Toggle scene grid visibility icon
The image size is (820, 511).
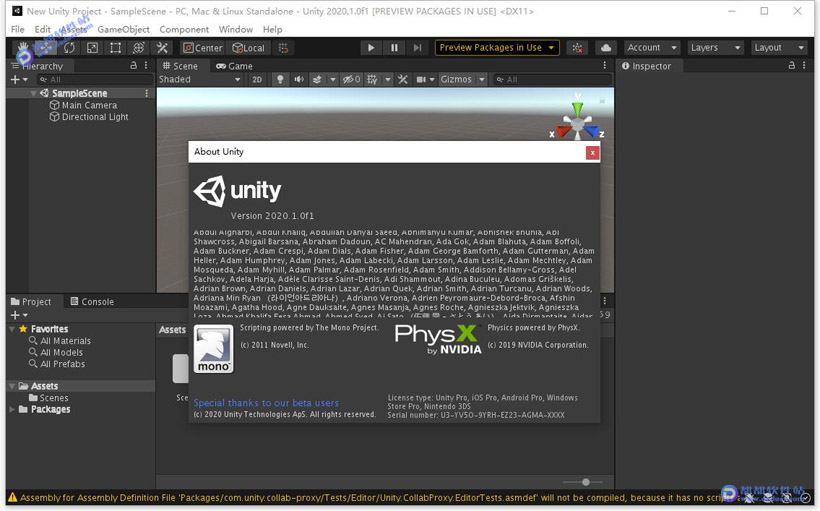tap(372, 80)
